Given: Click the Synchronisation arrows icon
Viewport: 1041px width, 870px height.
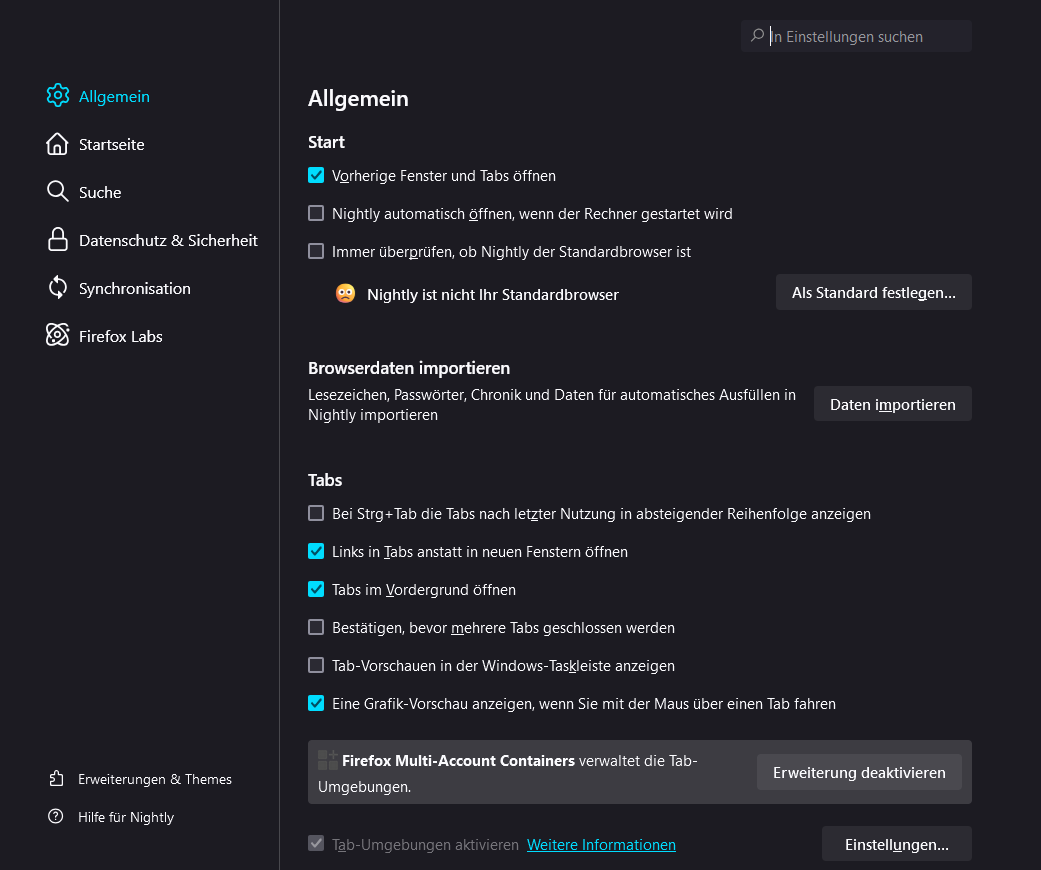Looking at the screenshot, I should (57, 288).
